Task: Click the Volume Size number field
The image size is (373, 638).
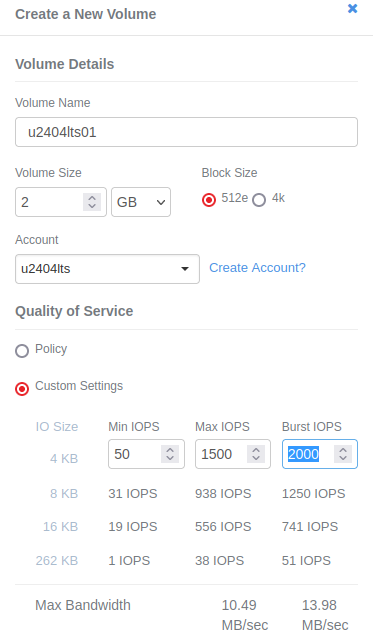Action: point(61,202)
